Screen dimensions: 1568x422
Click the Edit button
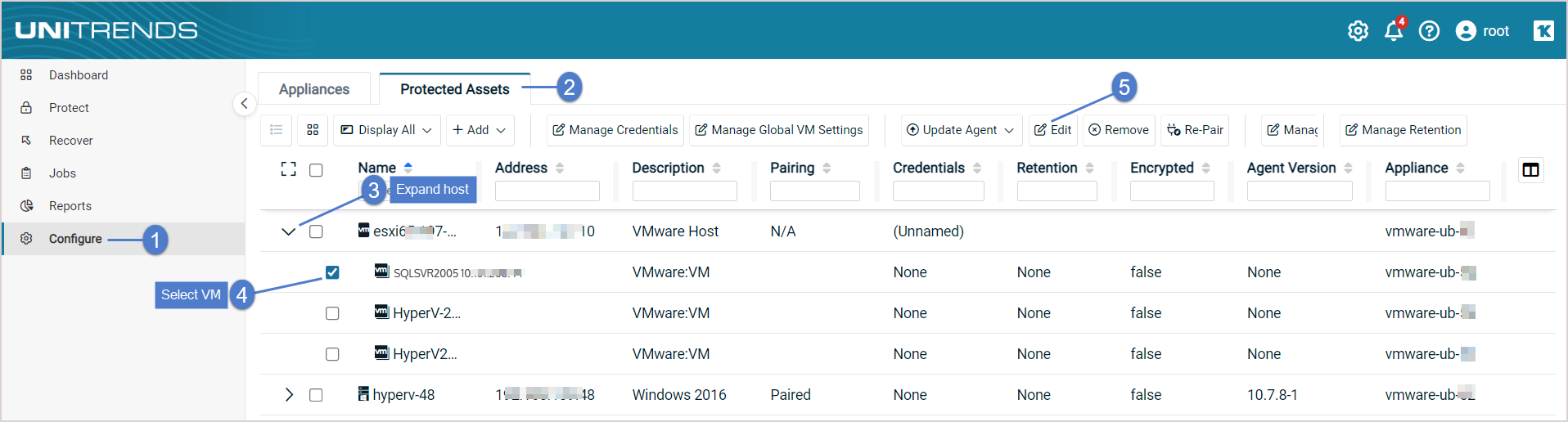coord(1053,130)
